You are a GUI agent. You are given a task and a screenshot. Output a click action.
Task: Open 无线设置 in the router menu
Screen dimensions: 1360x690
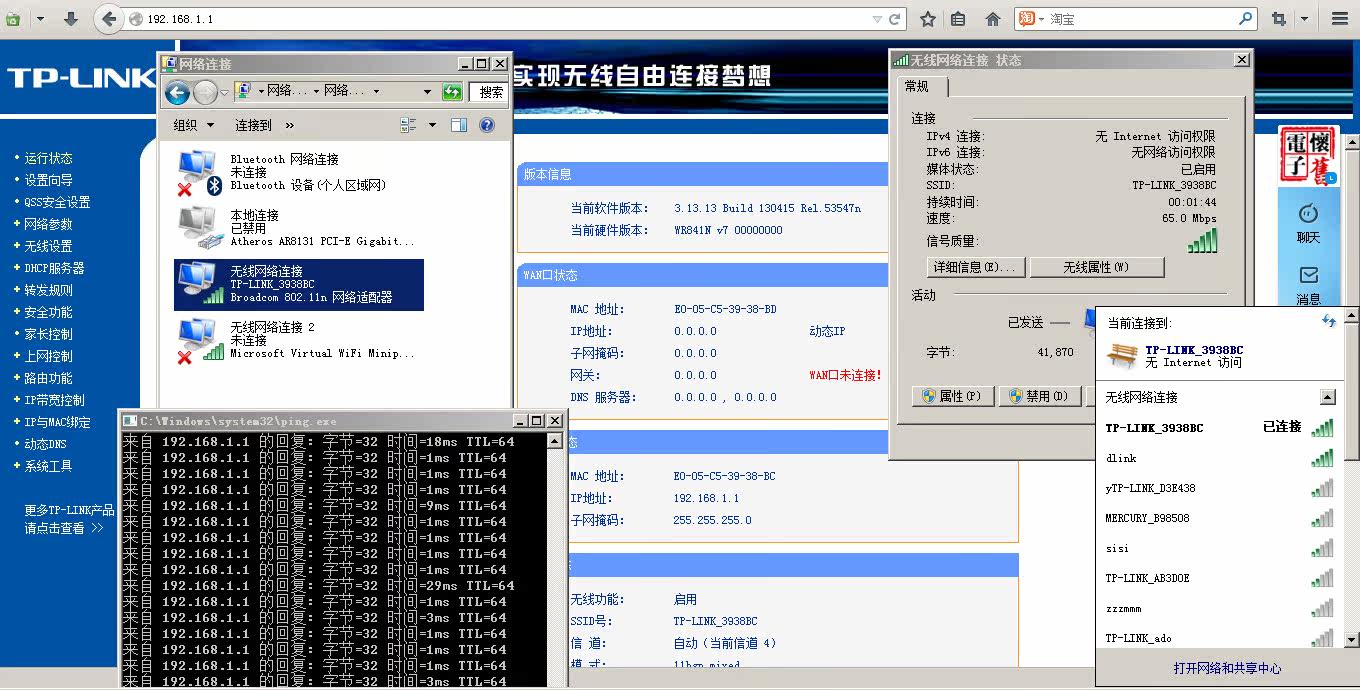(48, 246)
